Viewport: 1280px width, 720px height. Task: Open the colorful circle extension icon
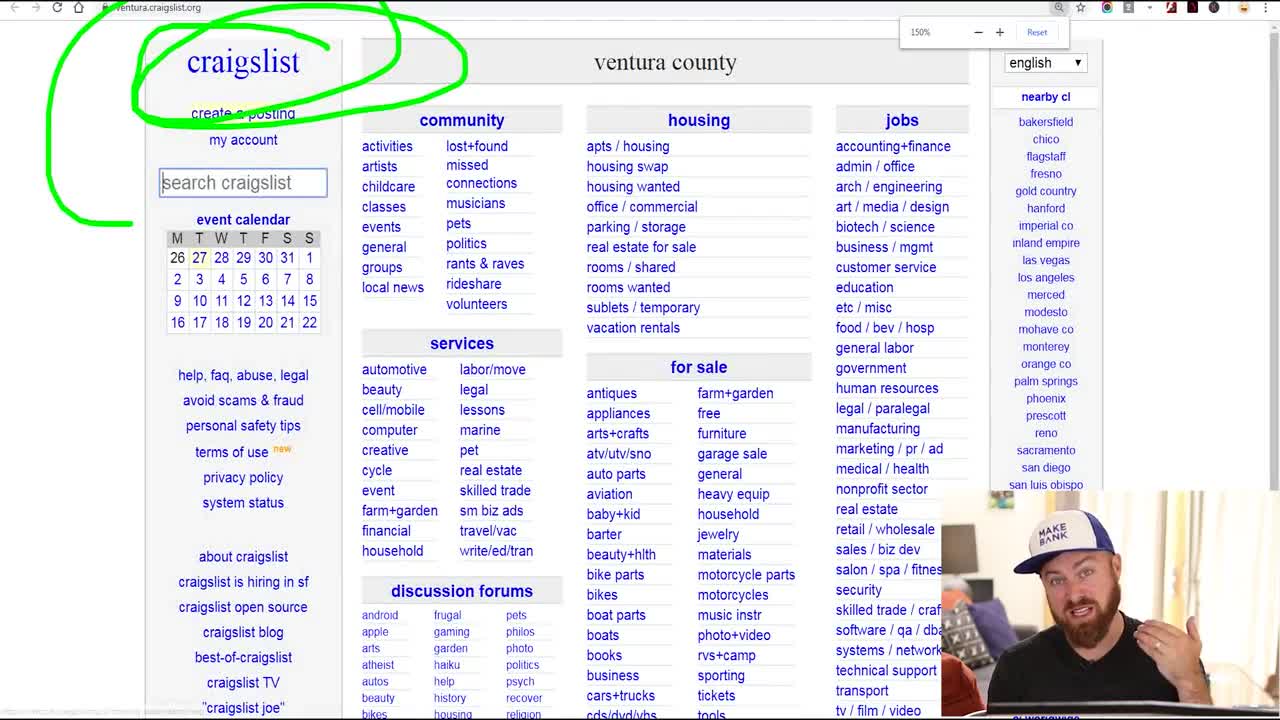point(1107,7)
